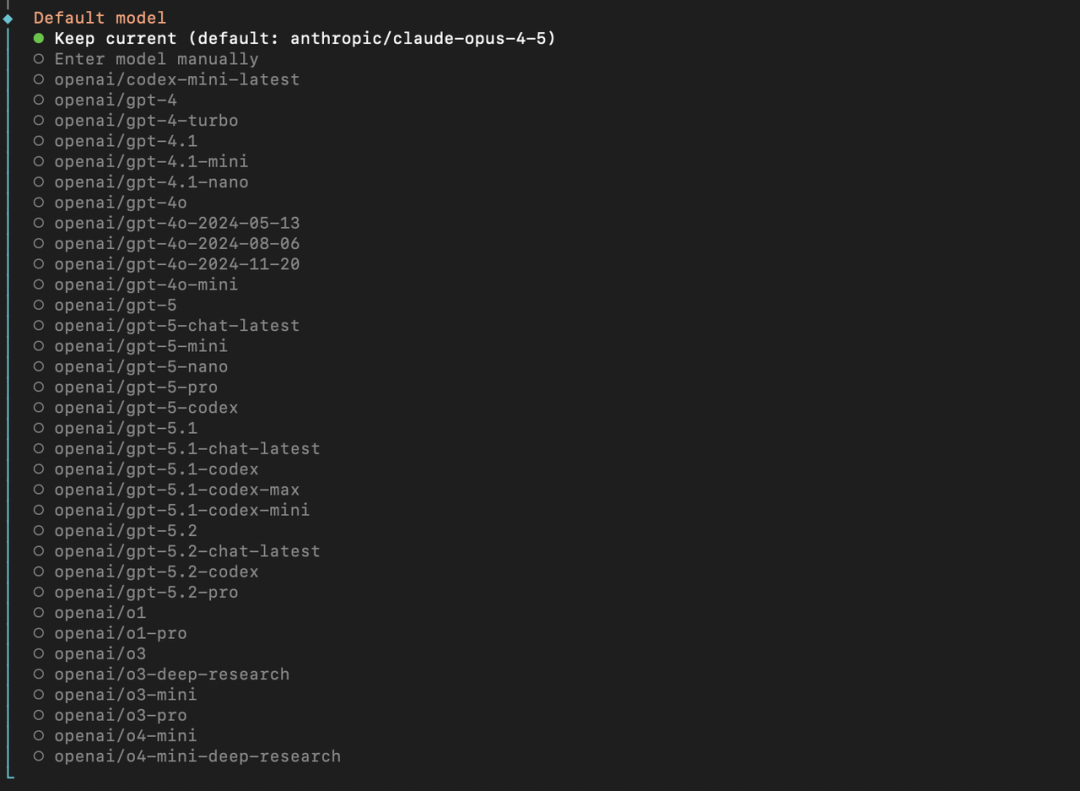The height and width of the screenshot is (791, 1080).
Task: Click the diamond prompt marker beside Default model
Action: 8,18
